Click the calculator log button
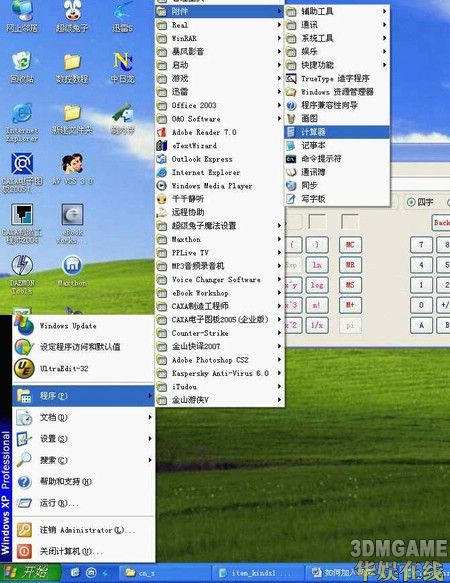 (x=317, y=285)
